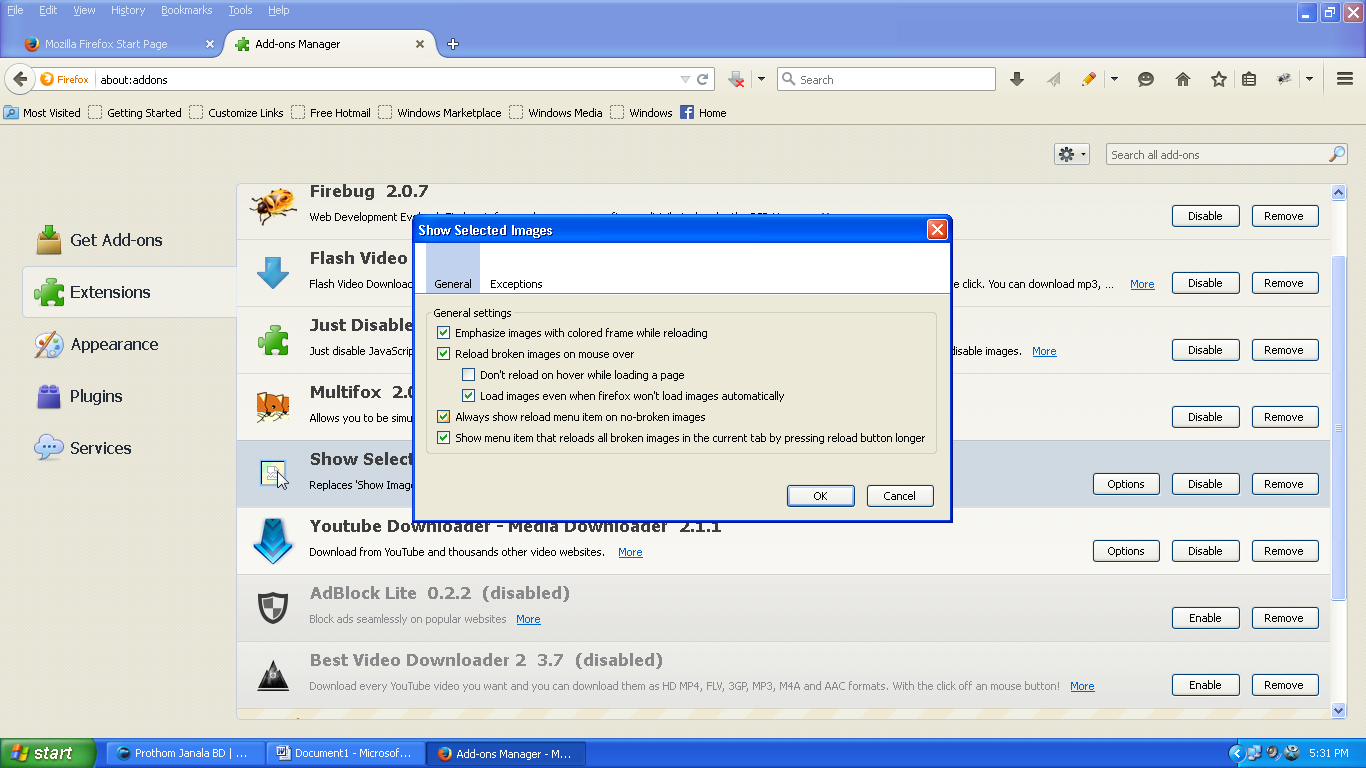Bookmark this page with the star icon

1219,79
